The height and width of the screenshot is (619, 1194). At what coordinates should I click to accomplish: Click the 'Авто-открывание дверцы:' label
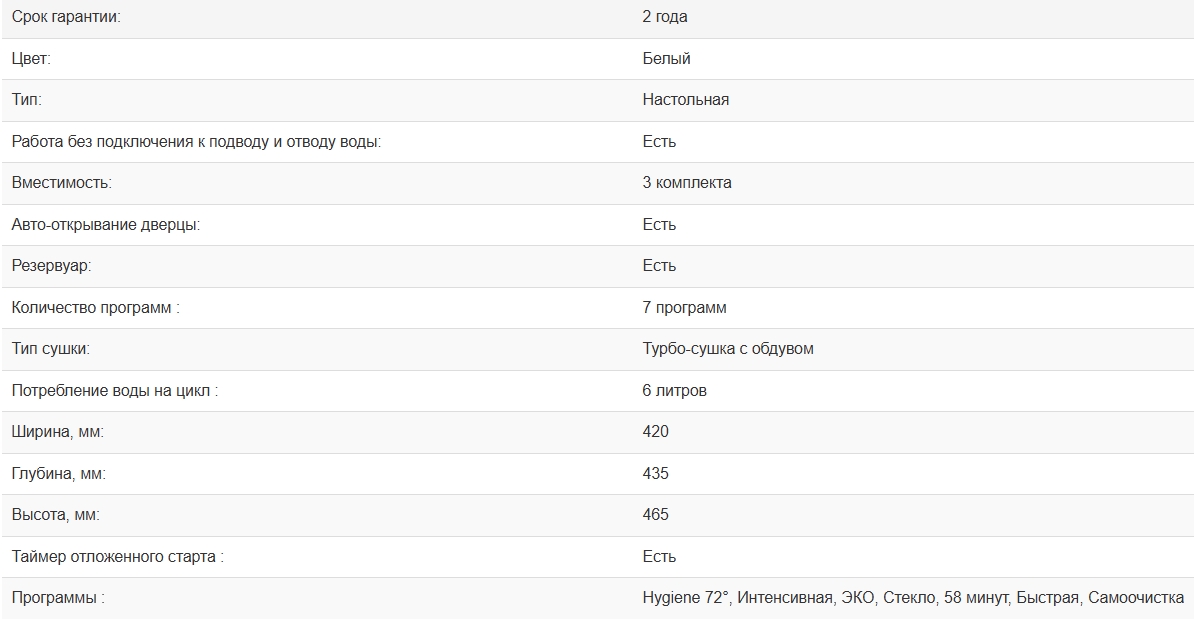106,225
